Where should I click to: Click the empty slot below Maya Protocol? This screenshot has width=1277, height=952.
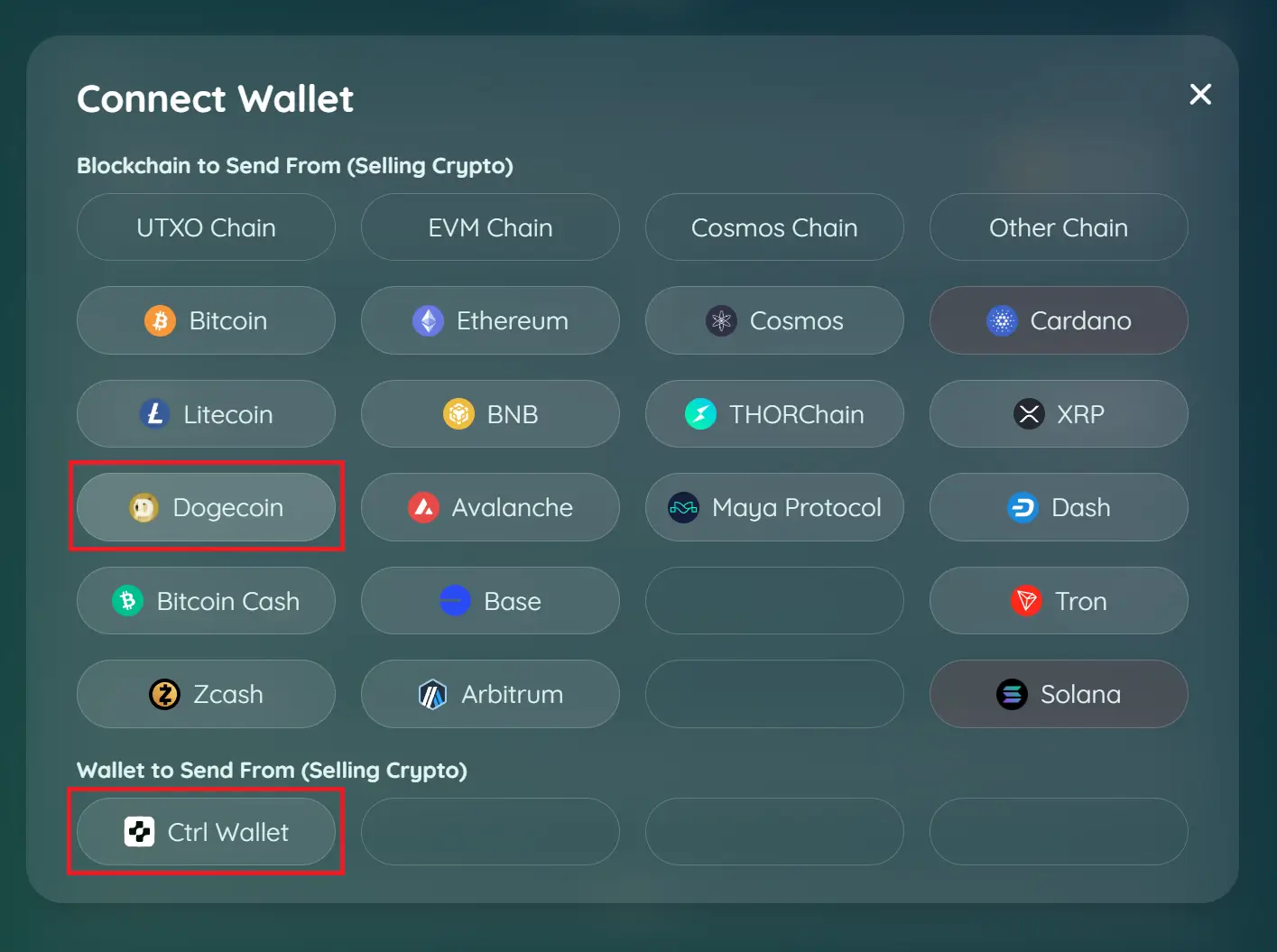tap(774, 601)
